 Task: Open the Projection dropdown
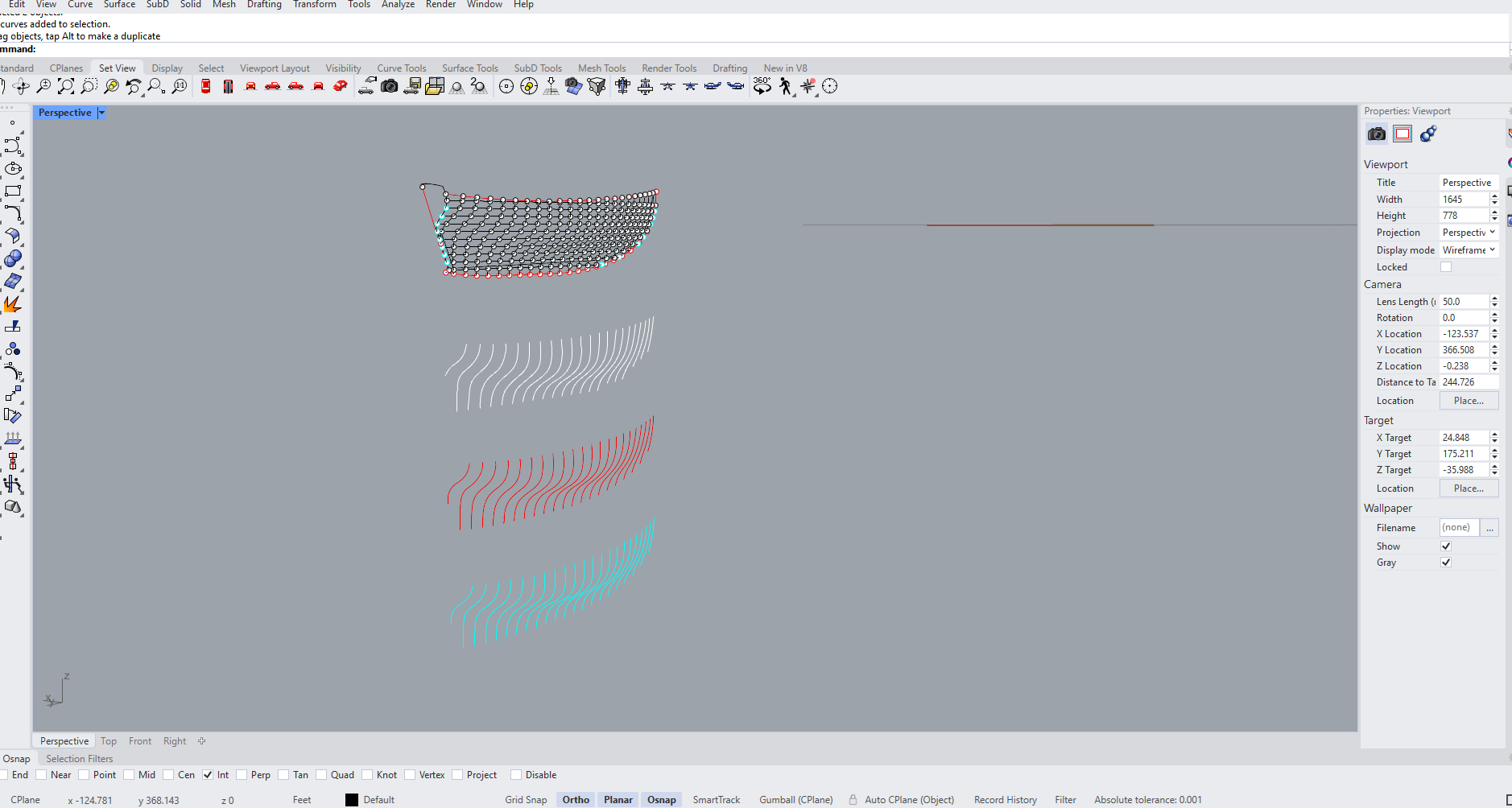(1469, 233)
